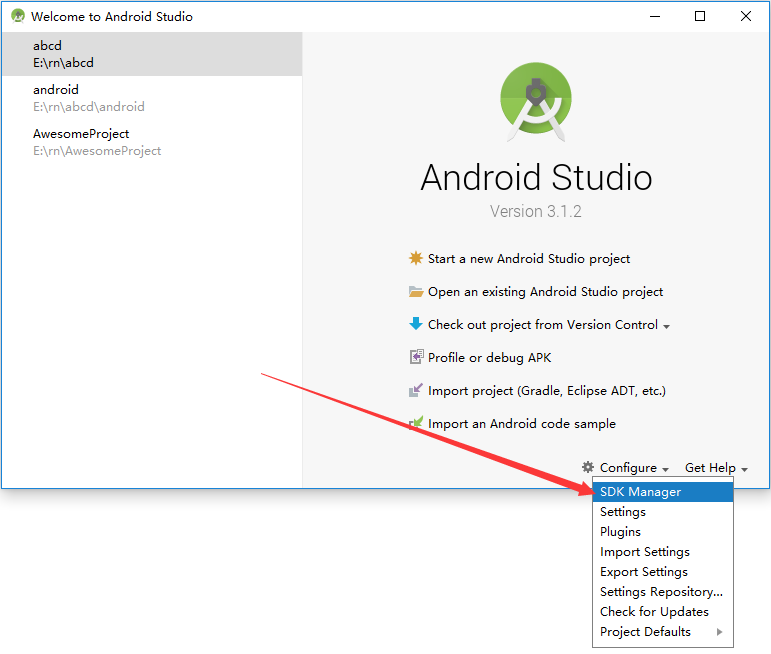Click the Version Control download arrow icon
This screenshot has width=771, height=654.
416,324
